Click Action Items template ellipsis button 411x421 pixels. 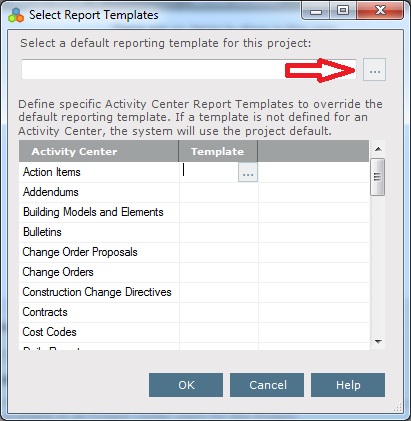248,172
